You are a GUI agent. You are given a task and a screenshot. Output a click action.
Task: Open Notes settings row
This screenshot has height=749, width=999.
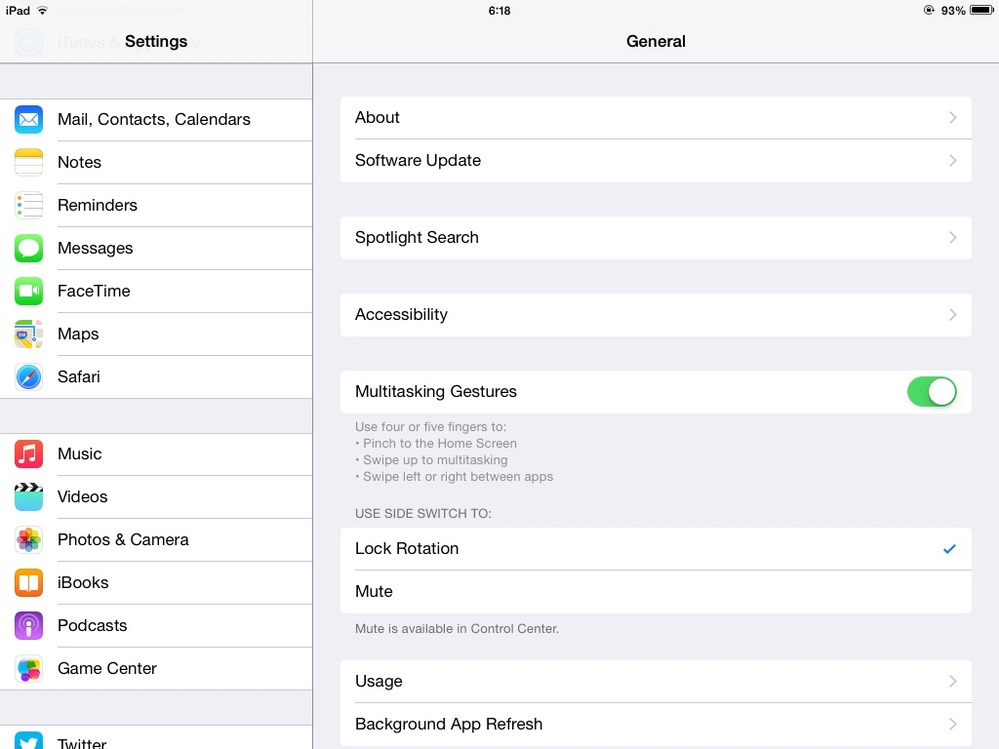click(156, 162)
